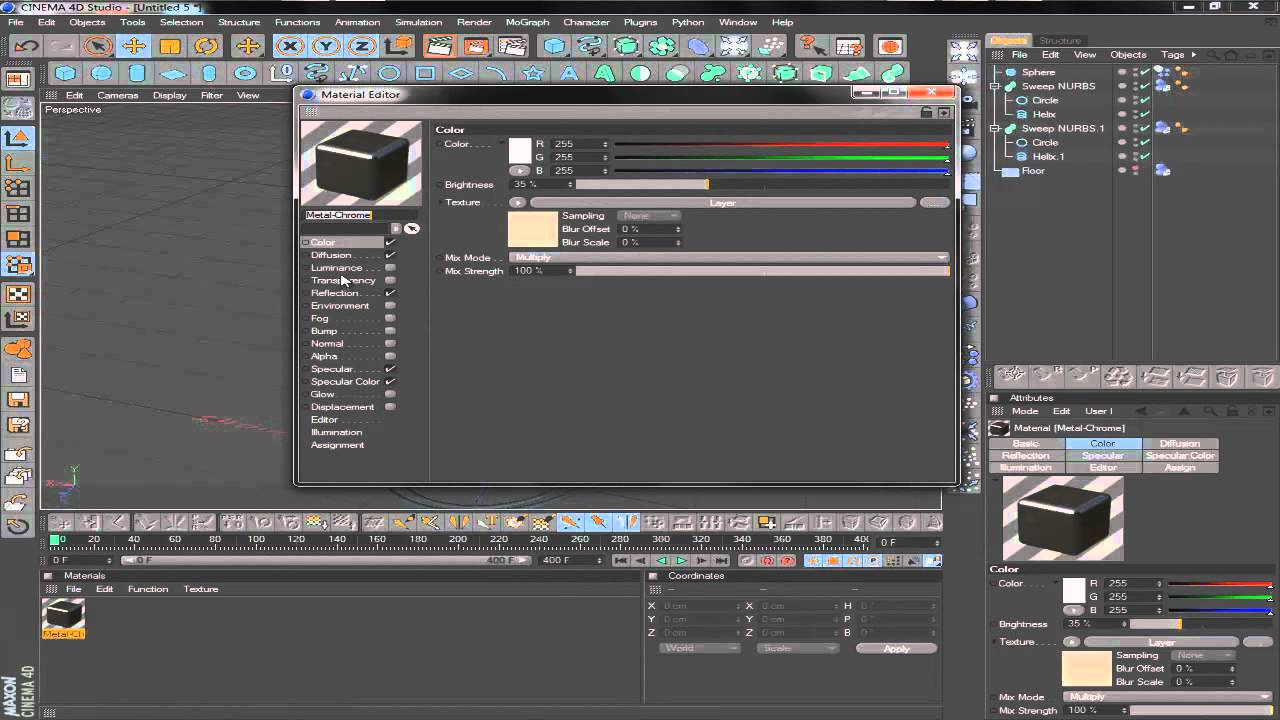The height and width of the screenshot is (720, 1280).
Task: Disable the Reflection channel checkbox
Action: click(390, 293)
